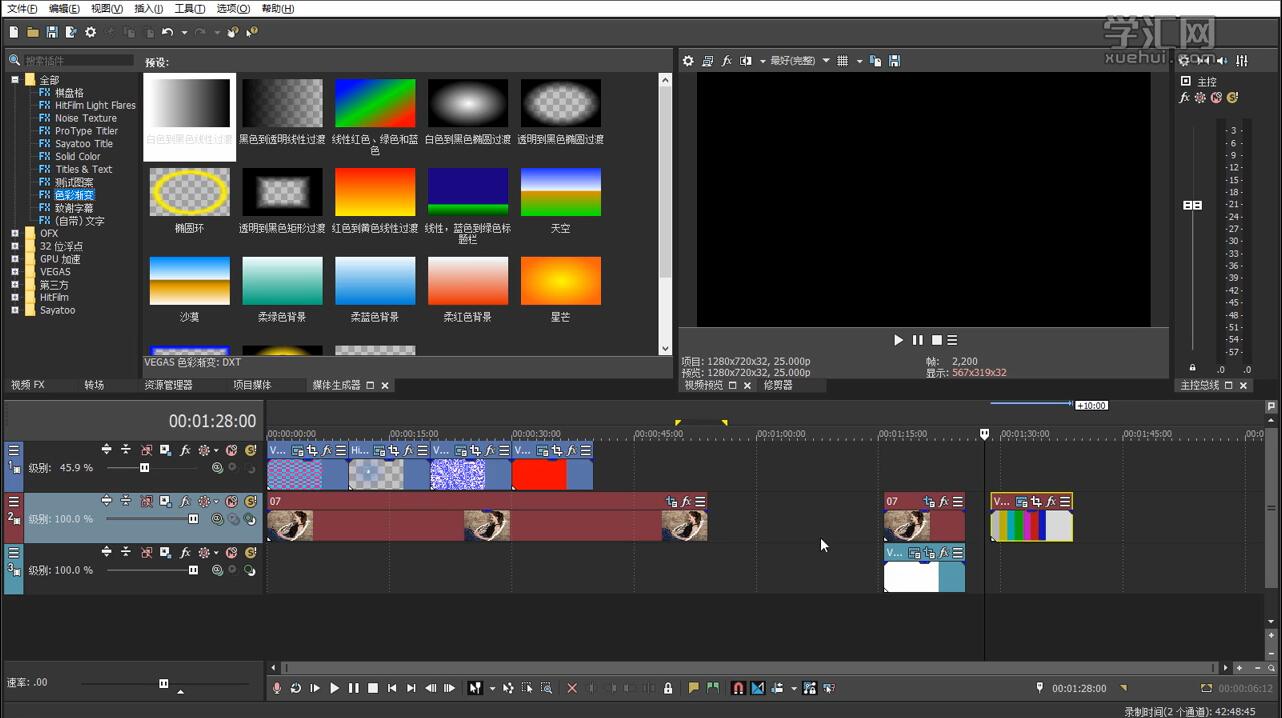Create a new project from toolbar
This screenshot has height=718, width=1282.
pos(14,32)
